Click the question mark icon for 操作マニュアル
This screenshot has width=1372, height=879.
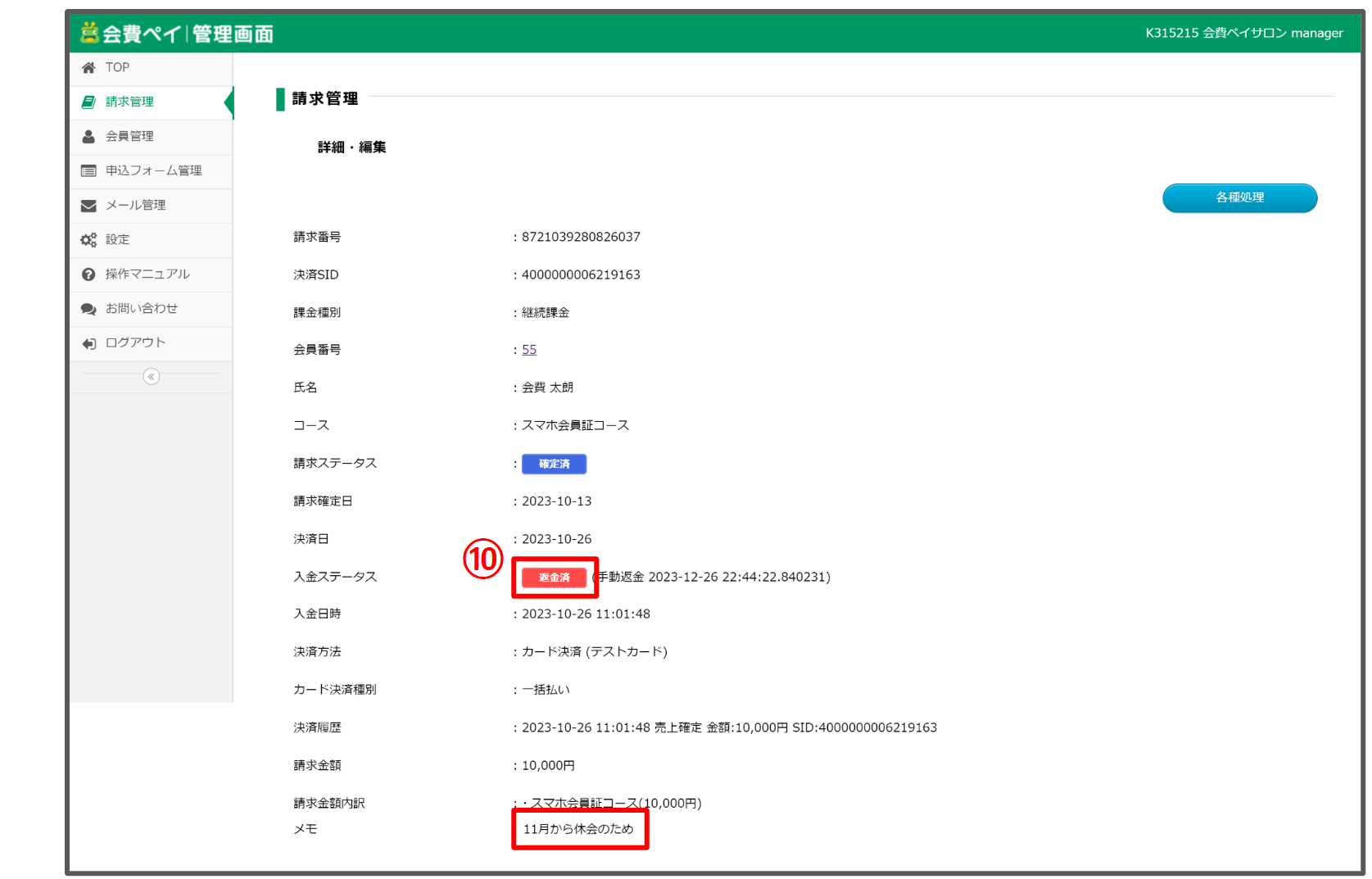click(x=88, y=274)
